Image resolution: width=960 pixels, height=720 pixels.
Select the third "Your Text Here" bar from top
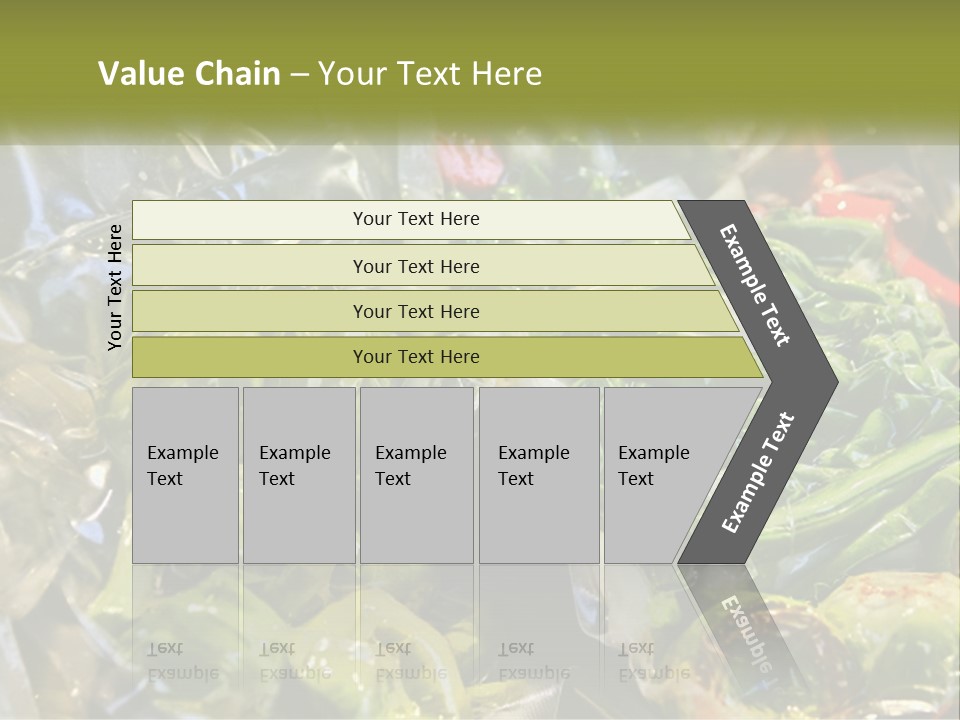416,311
